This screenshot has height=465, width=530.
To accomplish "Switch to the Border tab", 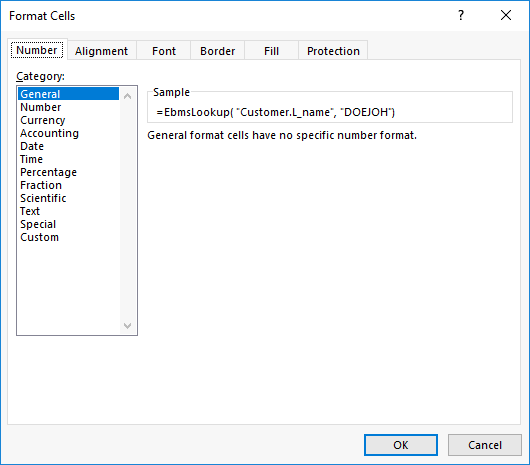I will click(x=217, y=51).
